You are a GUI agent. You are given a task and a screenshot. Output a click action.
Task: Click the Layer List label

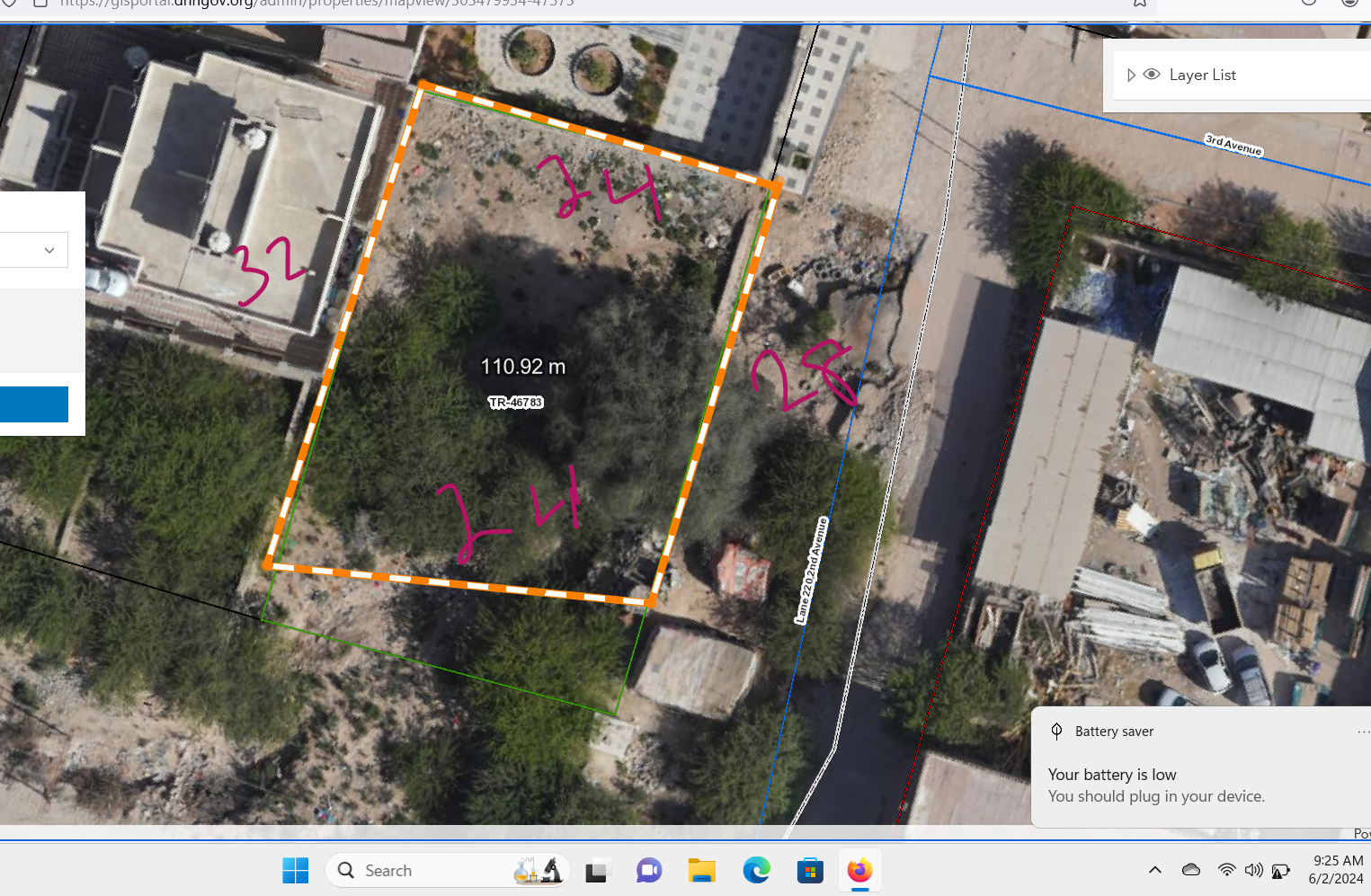click(x=1202, y=75)
